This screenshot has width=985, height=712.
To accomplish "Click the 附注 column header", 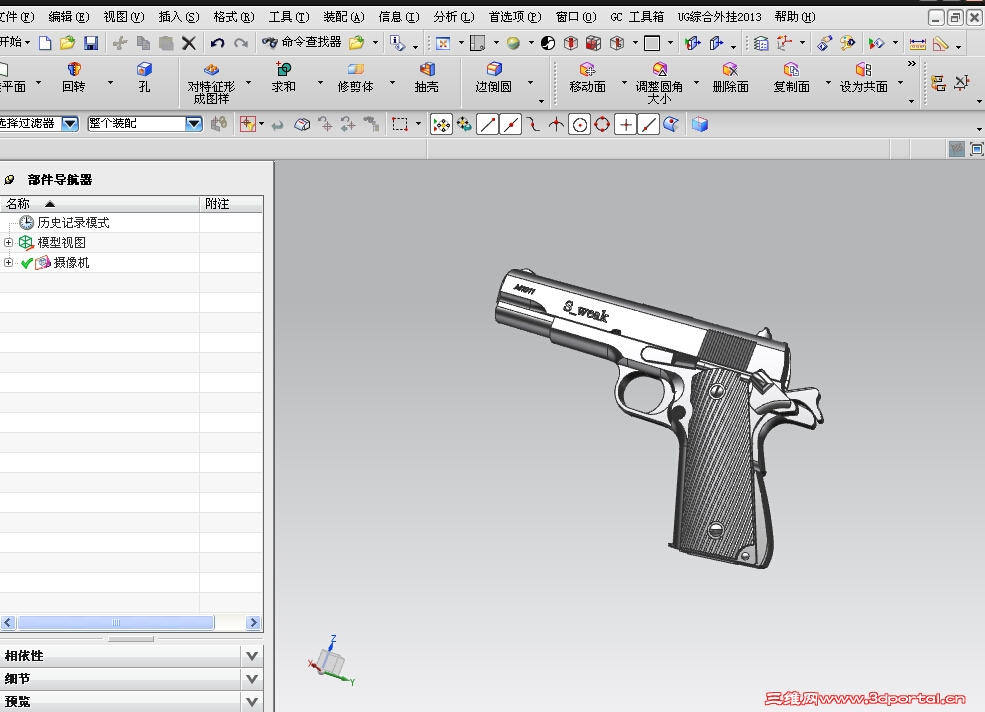I will [x=231, y=204].
